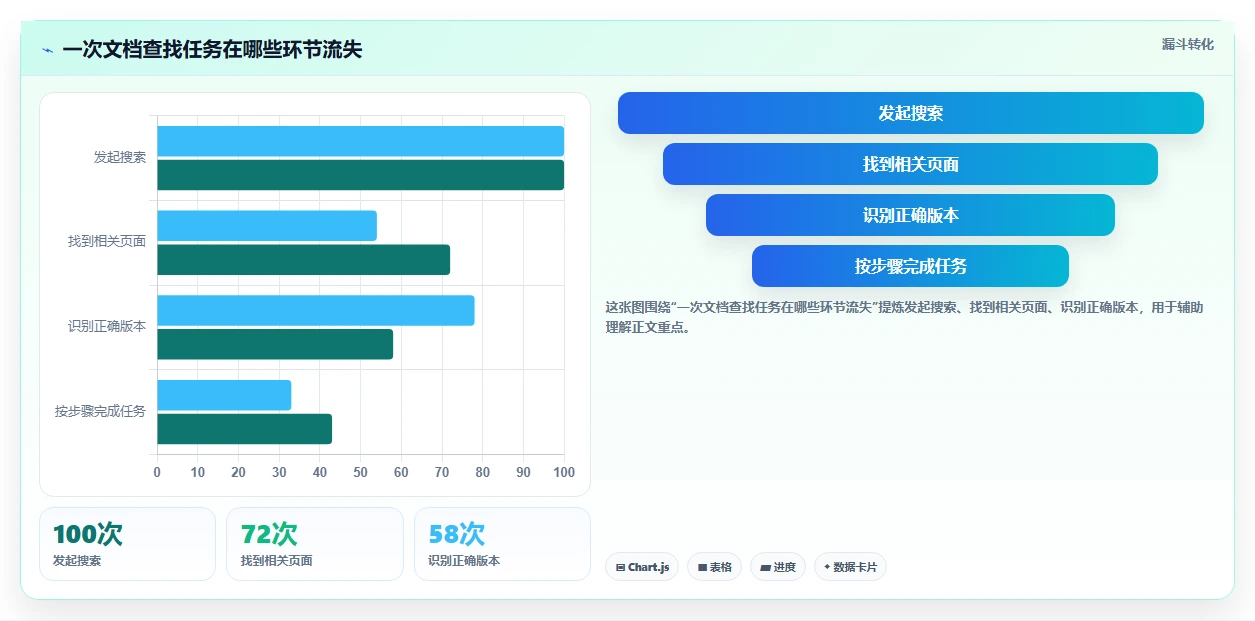Image resolution: width=1255 pixels, height=621 pixels.
Task: Click the 发起搜索 funnel stage
Action: pyautogui.click(x=910, y=113)
